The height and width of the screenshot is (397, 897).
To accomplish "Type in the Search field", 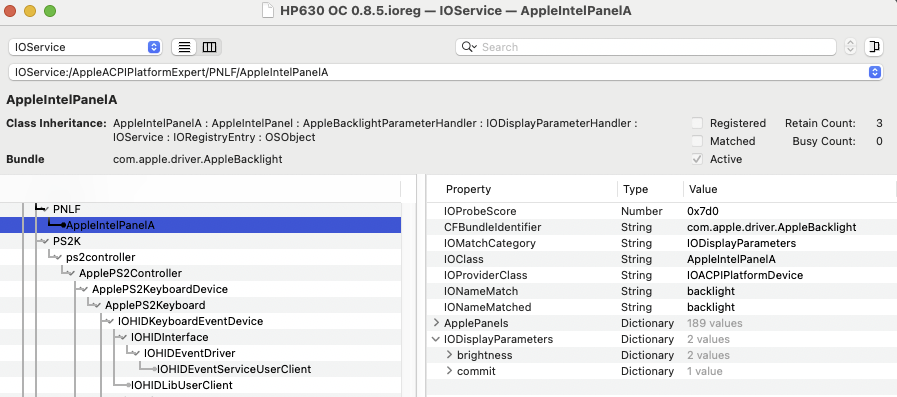I will pos(645,47).
